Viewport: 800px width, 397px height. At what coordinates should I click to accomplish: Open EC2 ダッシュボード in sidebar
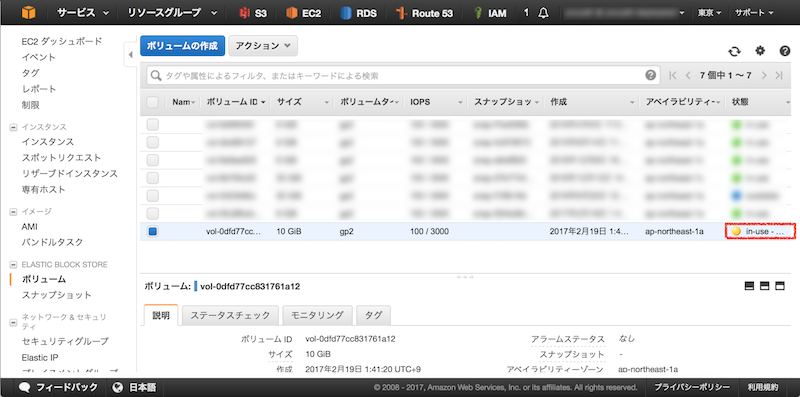pos(62,41)
